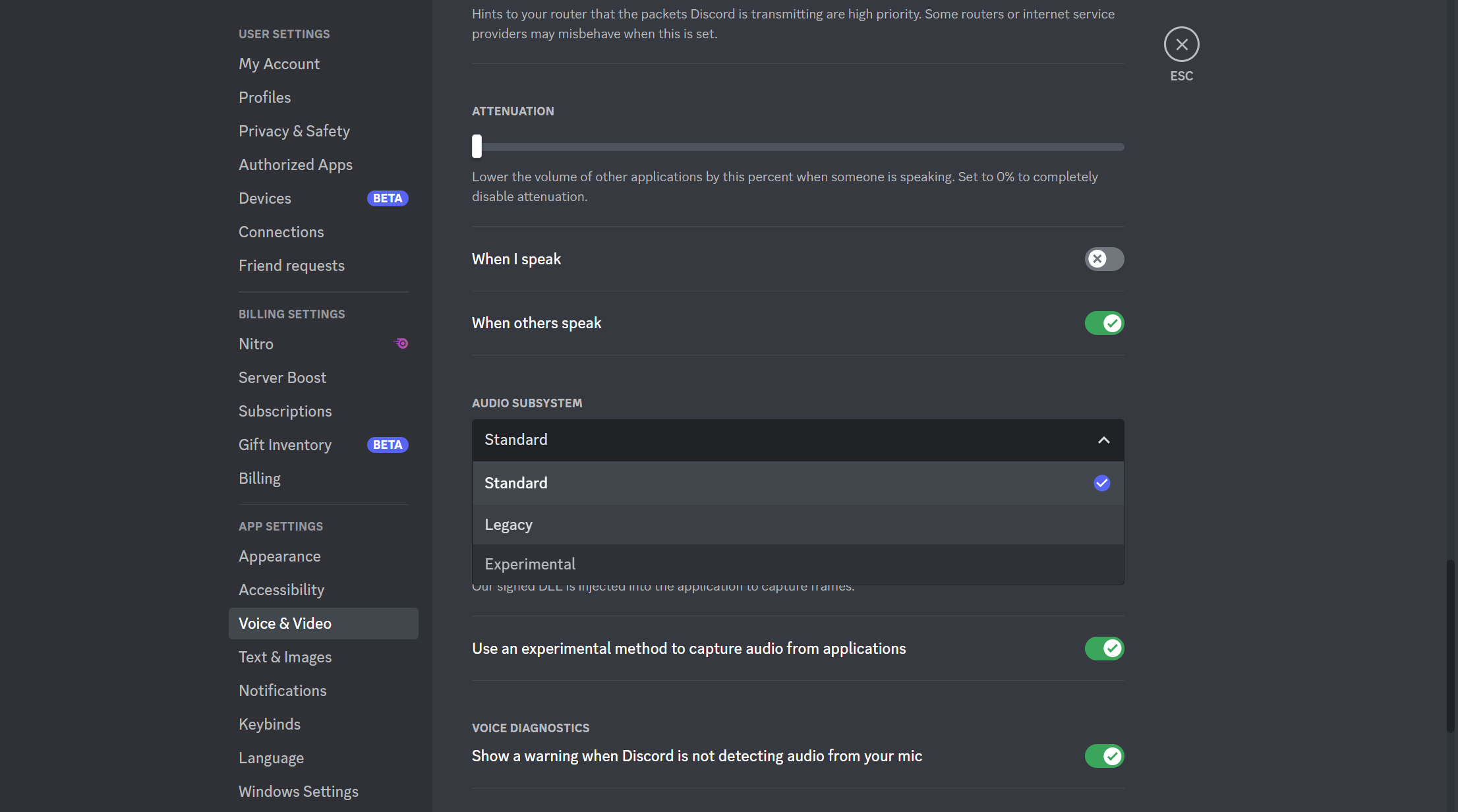Click the My Account settings icon

tap(278, 63)
